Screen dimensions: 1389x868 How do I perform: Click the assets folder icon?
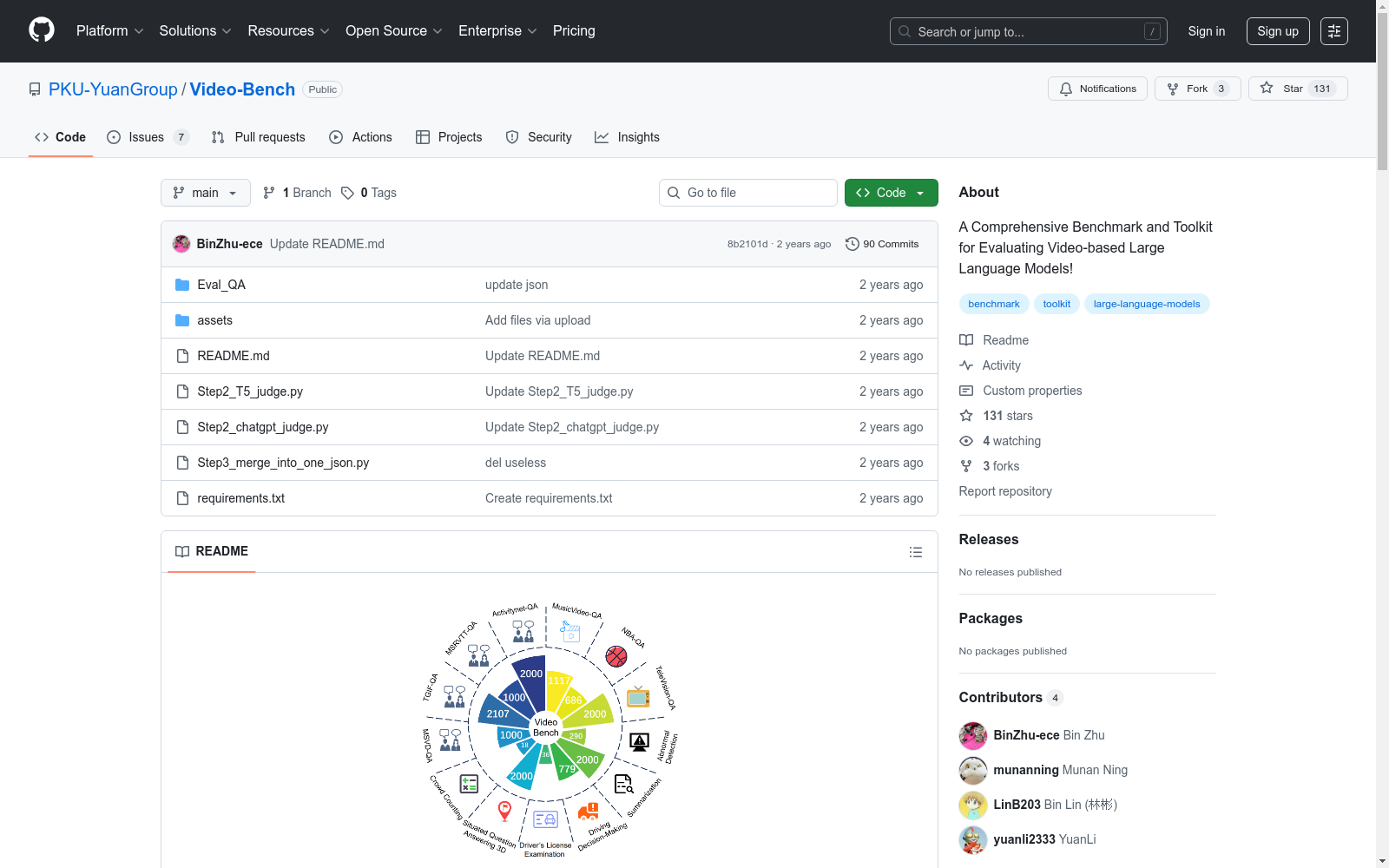click(x=182, y=320)
